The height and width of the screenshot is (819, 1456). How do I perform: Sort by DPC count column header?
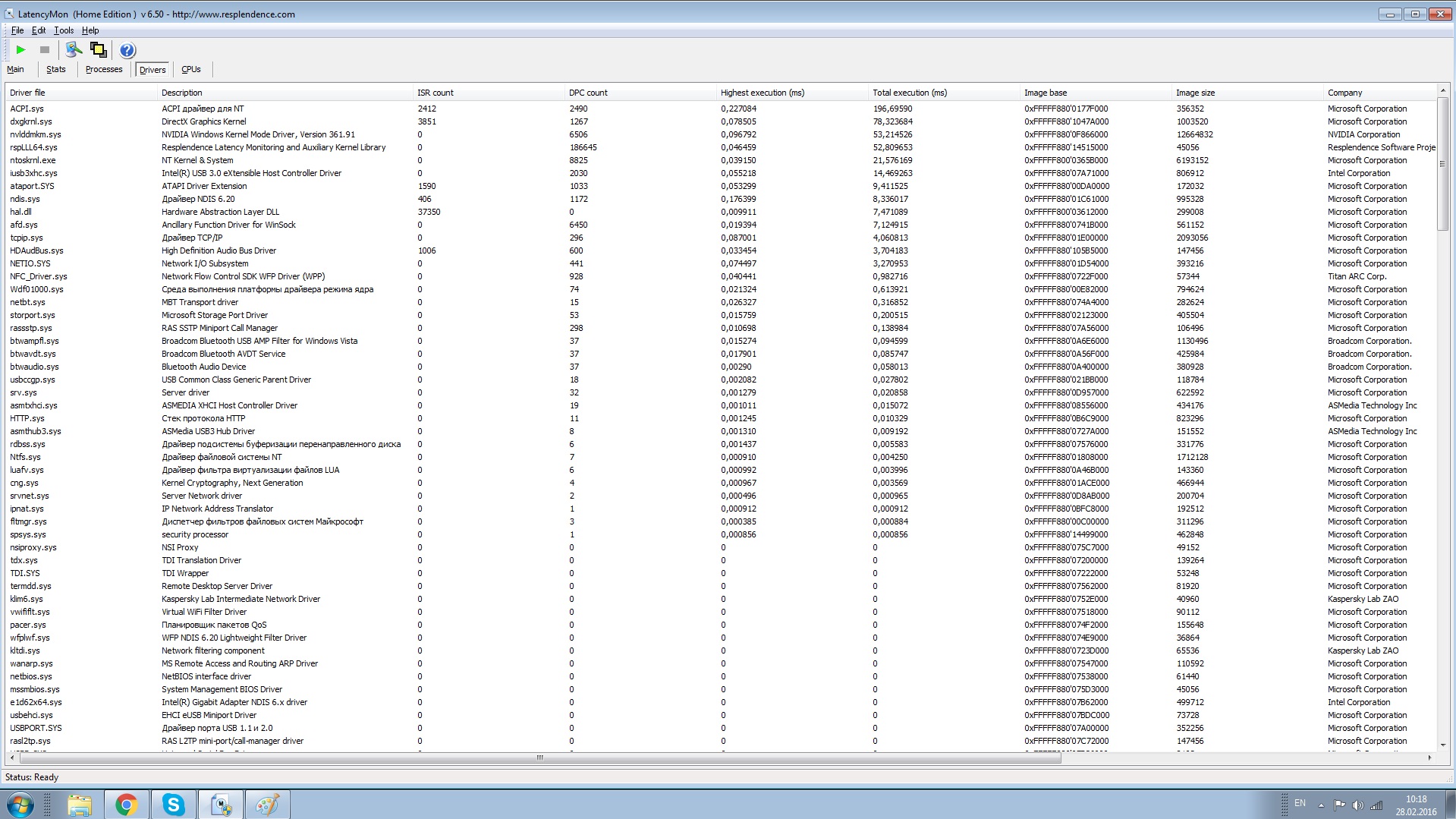pos(640,93)
